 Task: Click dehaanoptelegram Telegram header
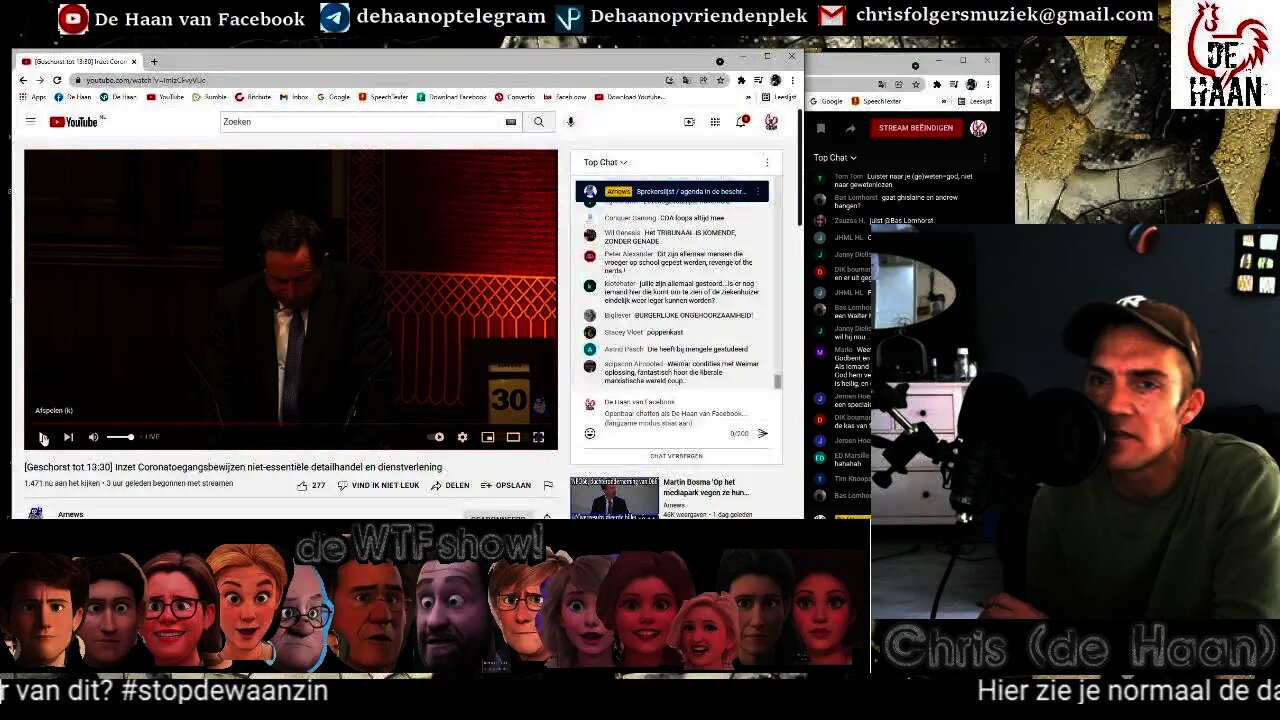(x=433, y=17)
